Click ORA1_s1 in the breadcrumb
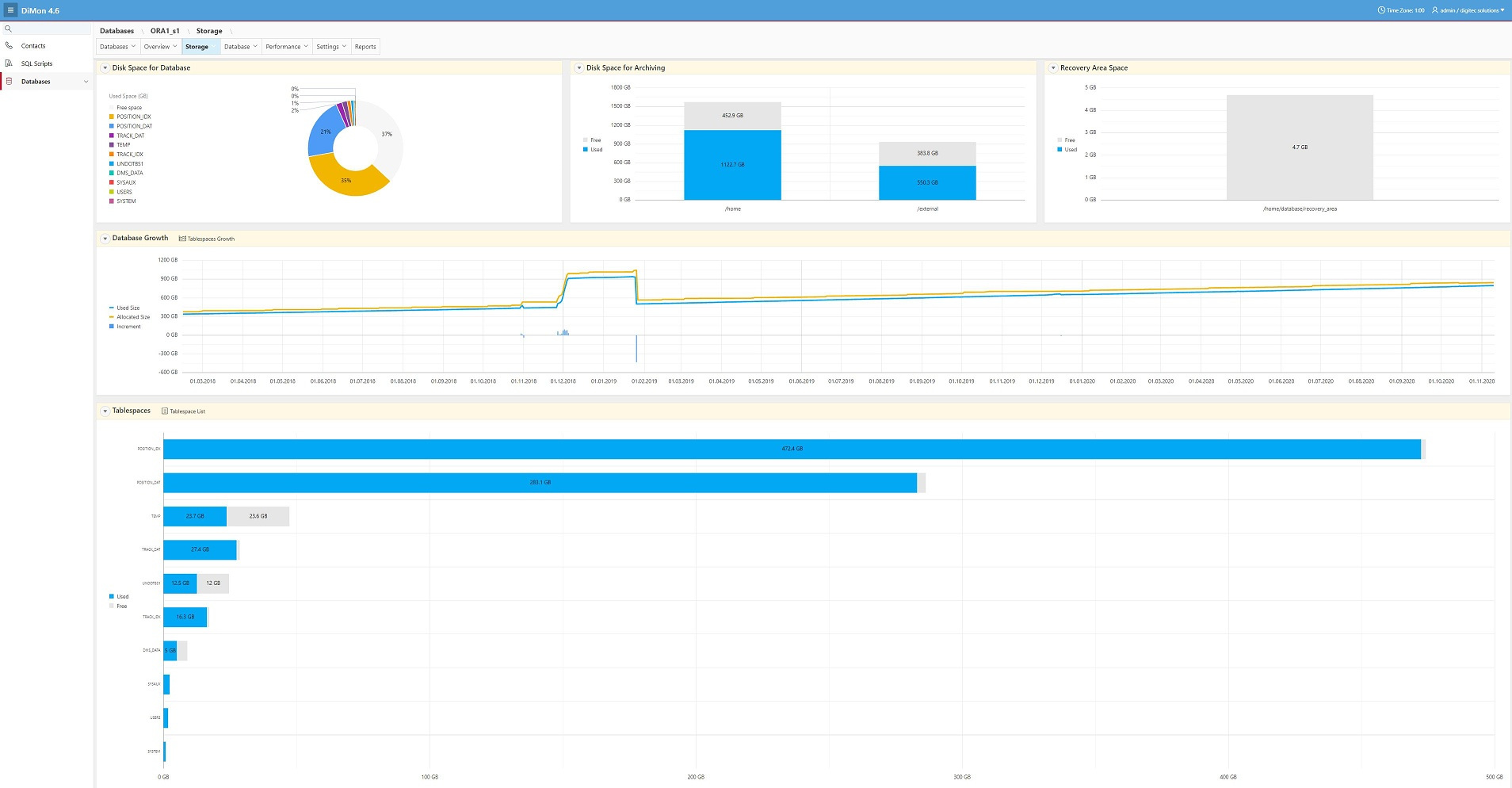Screen dimensions: 1512x788 [x=165, y=31]
